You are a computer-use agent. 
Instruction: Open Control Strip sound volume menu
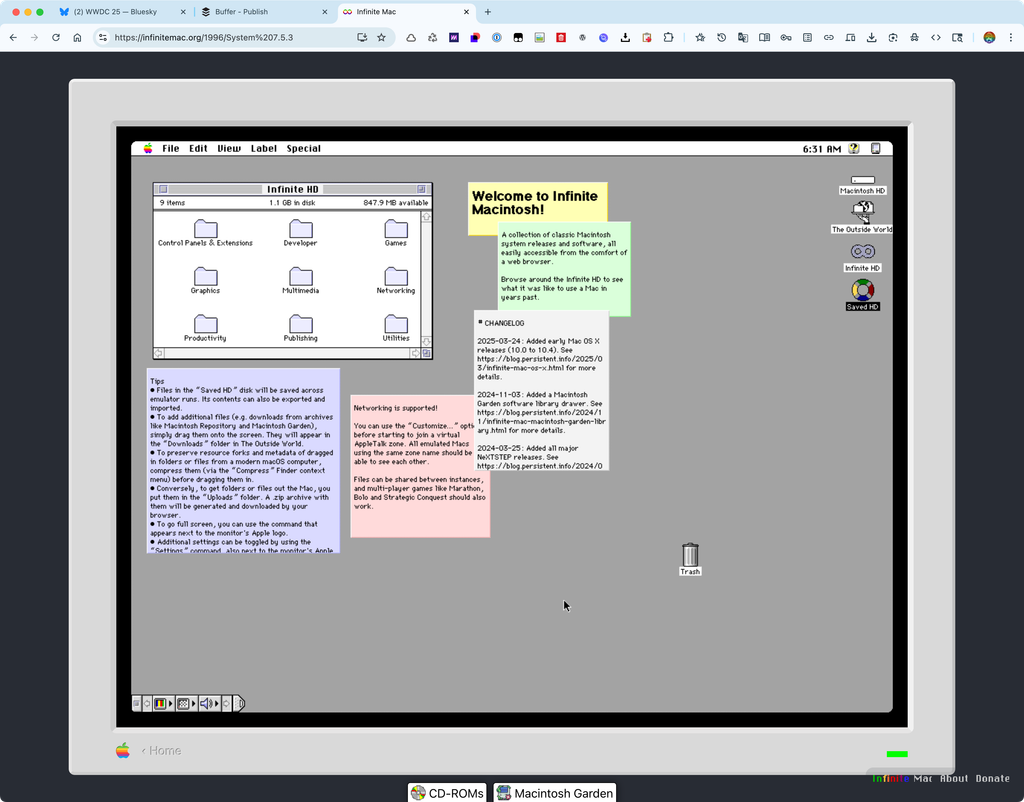210,703
